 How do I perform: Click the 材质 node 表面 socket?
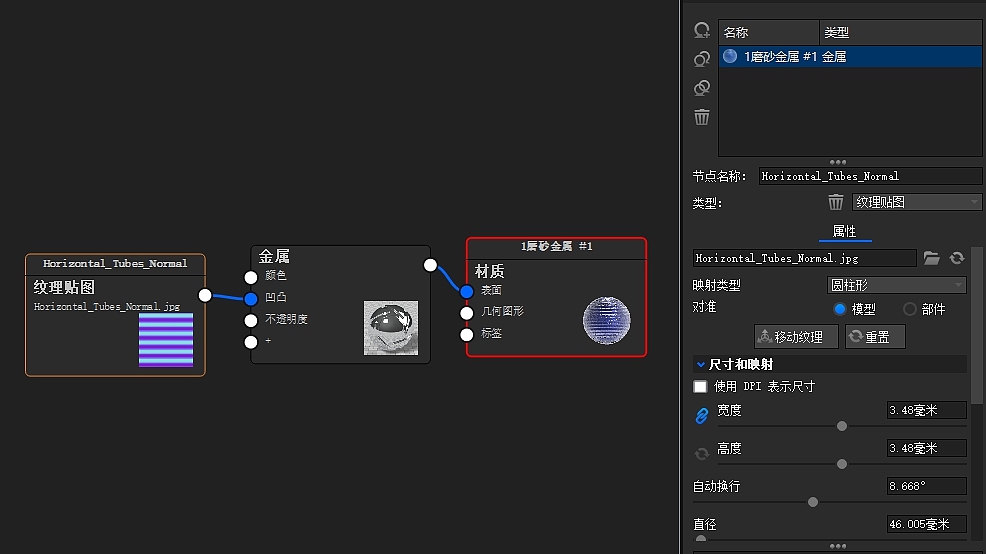467,291
